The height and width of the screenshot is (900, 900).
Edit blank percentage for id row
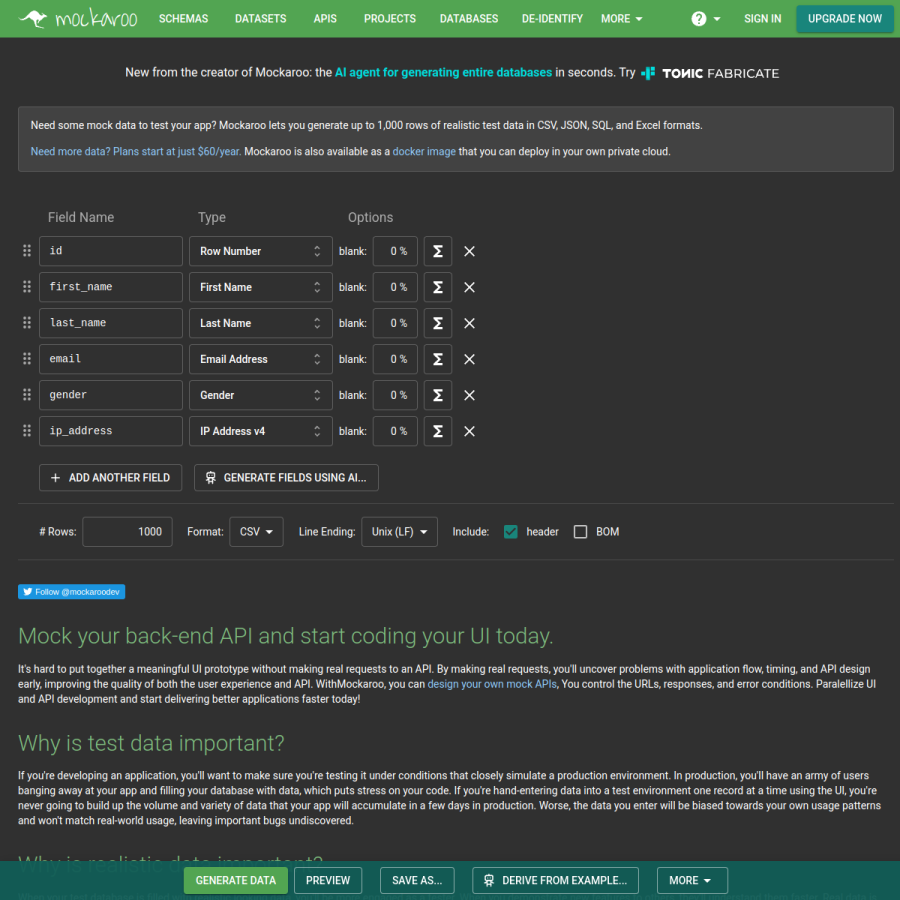(x=395, y=251)
